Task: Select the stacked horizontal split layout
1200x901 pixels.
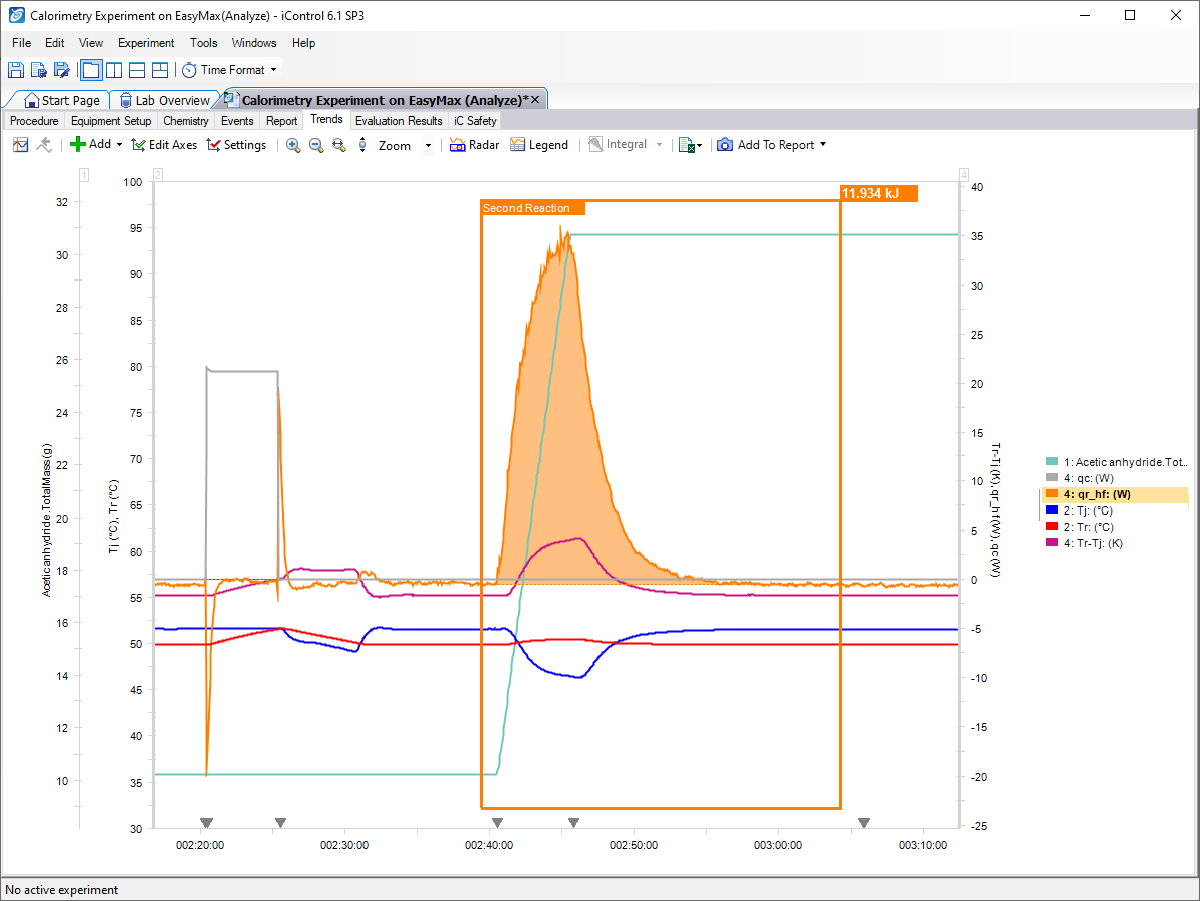Action: (137, 70)
